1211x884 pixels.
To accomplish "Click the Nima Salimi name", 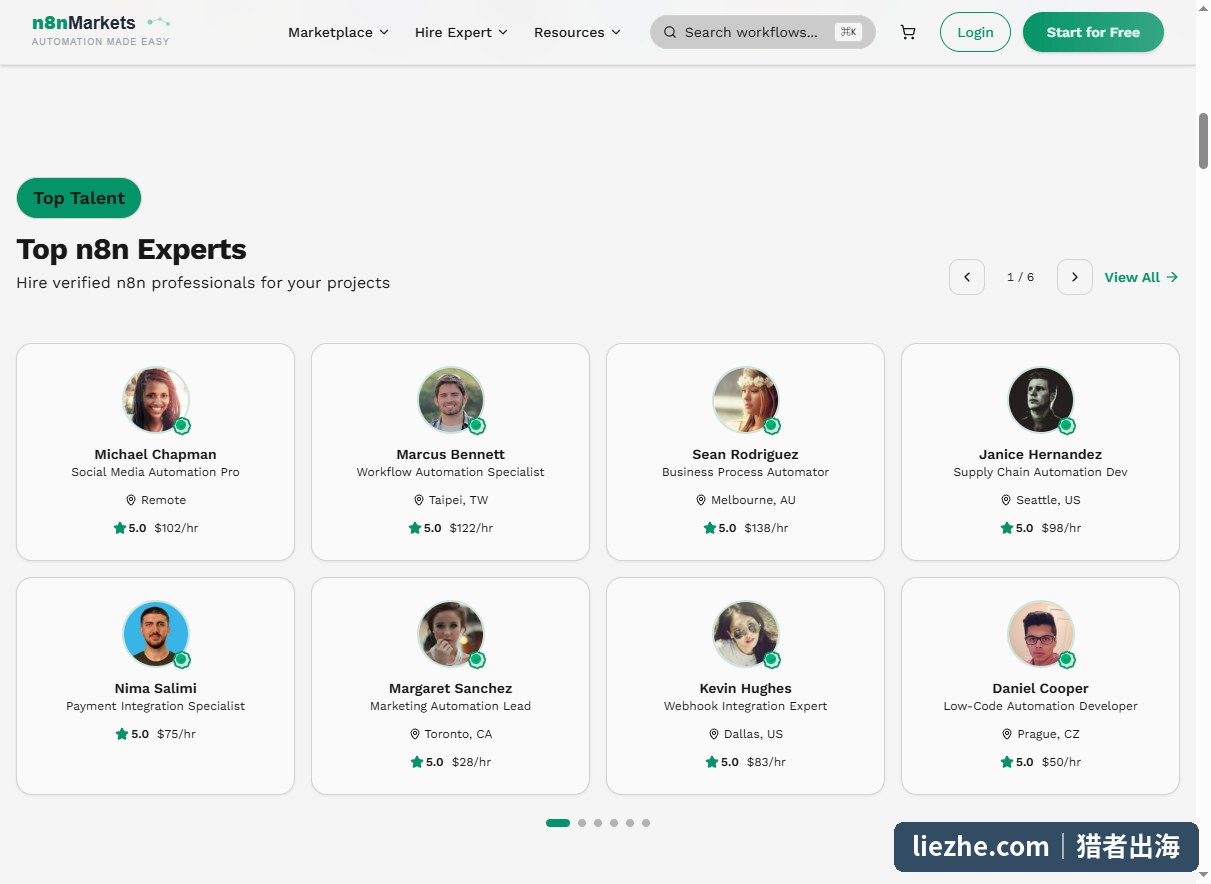I will [156, 688].
